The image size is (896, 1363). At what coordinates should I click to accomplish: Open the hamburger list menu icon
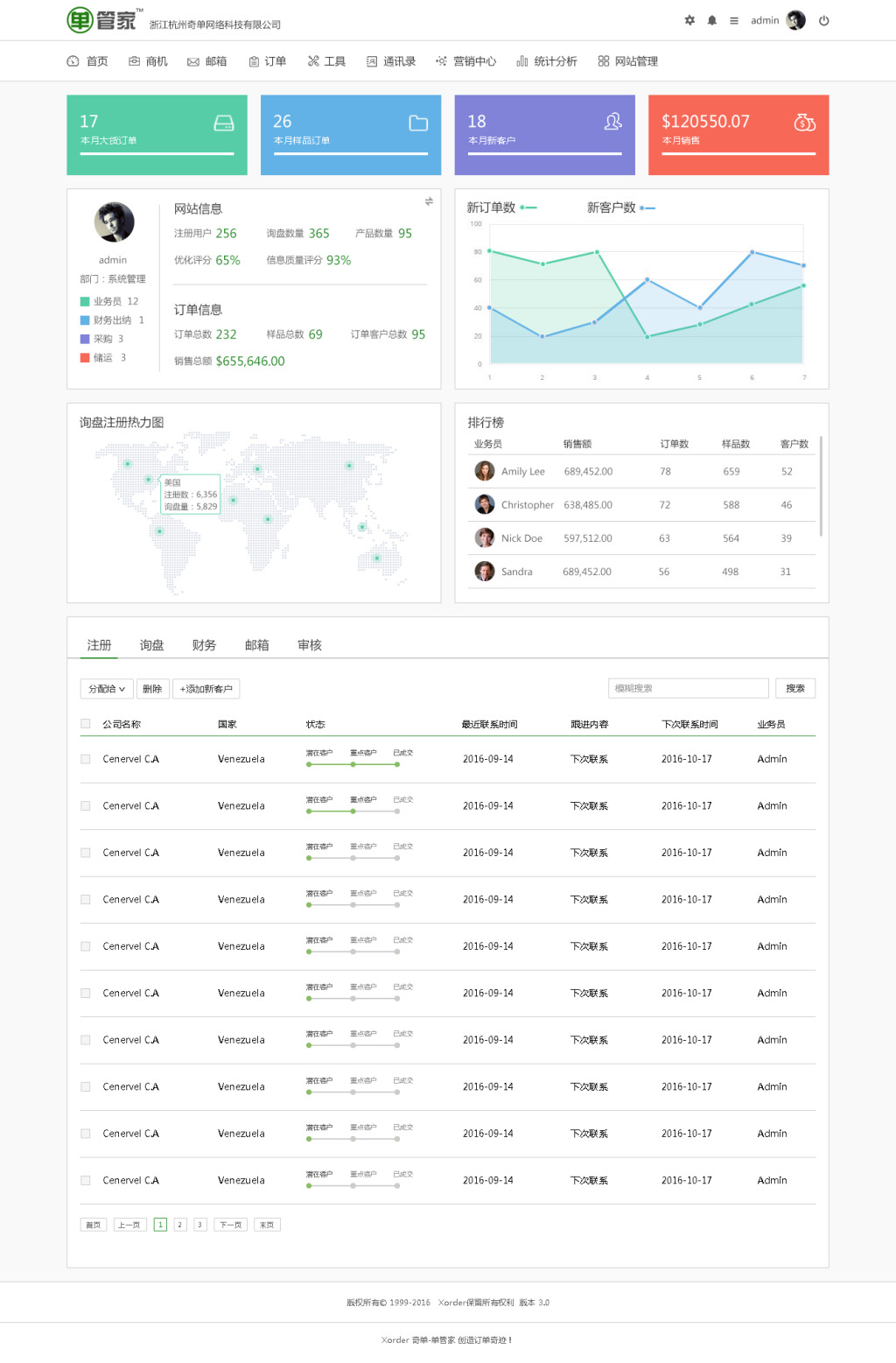pyautogui.click(x=734, y=20)
